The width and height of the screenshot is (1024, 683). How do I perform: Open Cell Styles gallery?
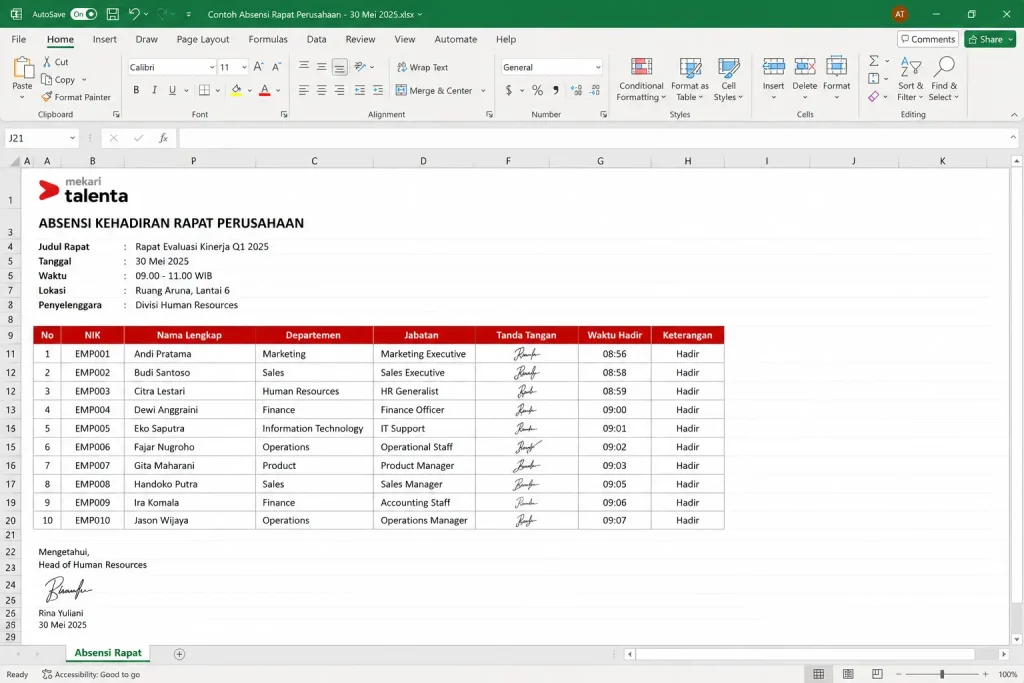click(x=728, y=79)
